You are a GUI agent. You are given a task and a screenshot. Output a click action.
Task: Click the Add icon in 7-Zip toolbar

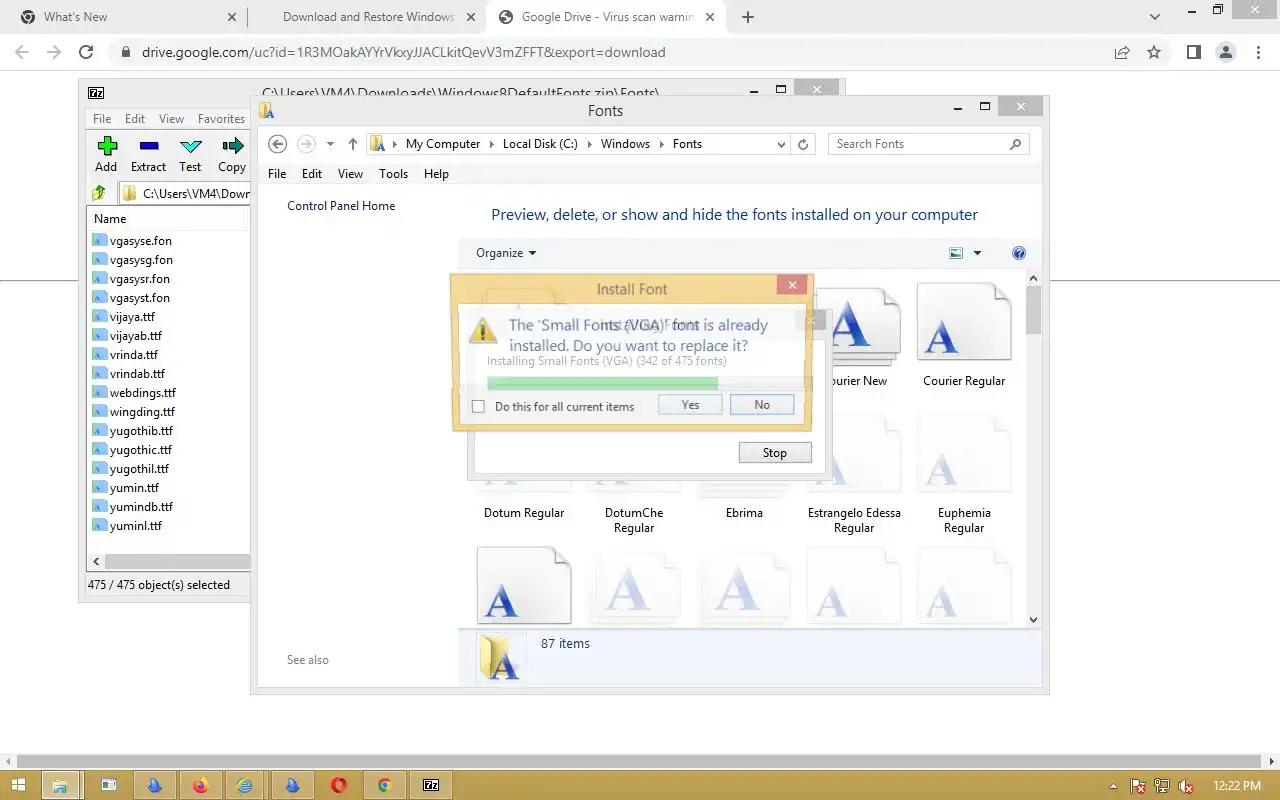point(107,147)
